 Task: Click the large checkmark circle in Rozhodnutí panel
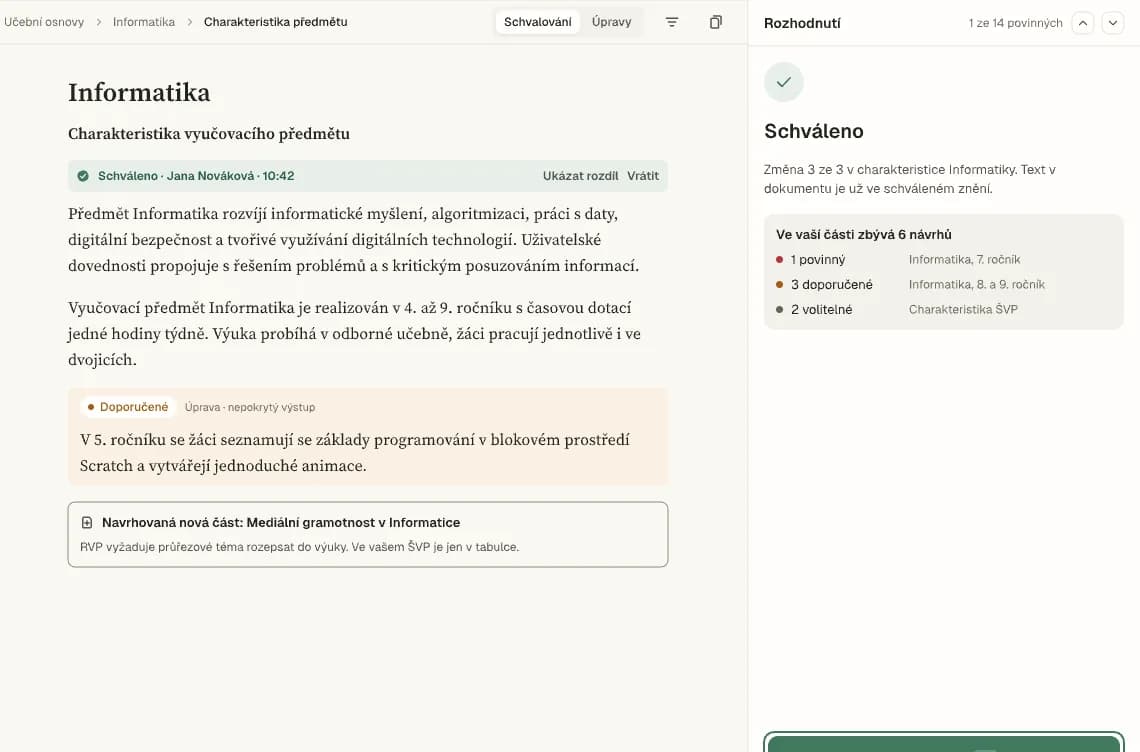[x=784, y=82]
